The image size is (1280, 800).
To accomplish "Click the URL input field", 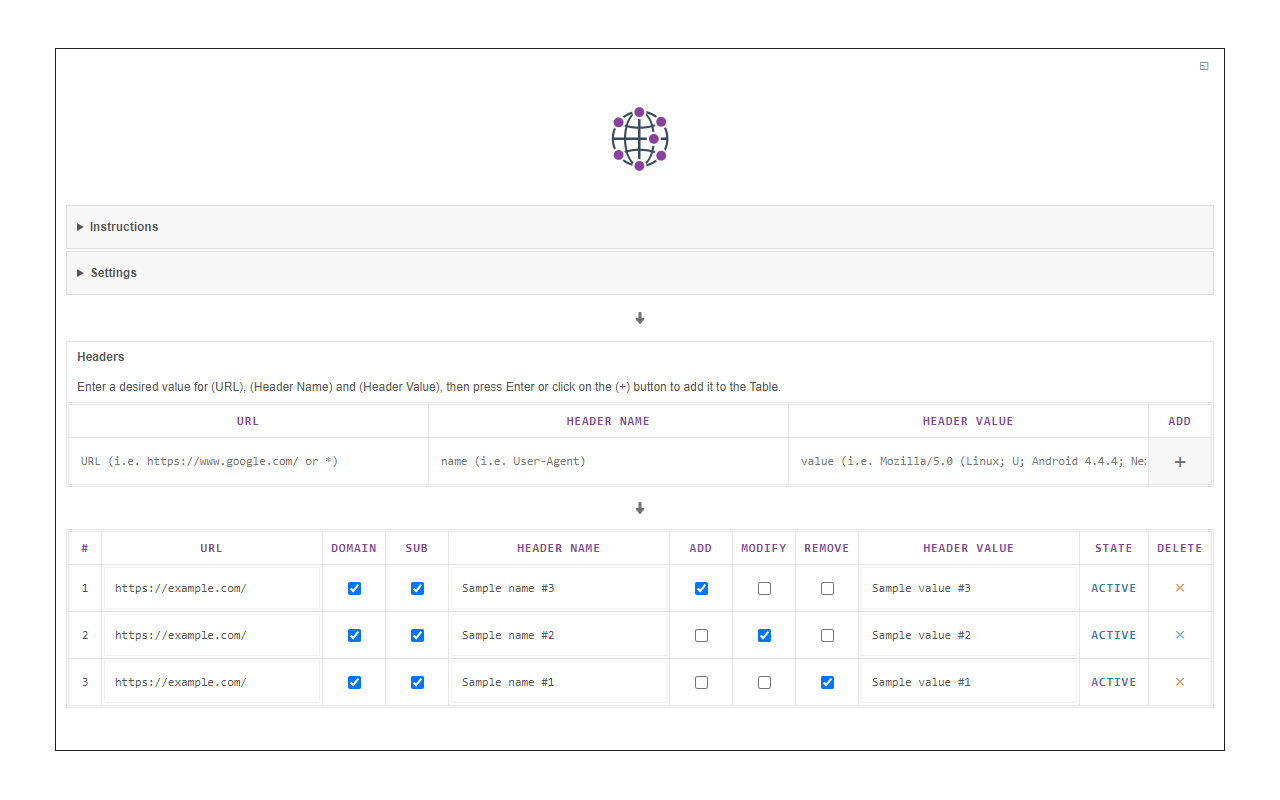I will coord(247,461).
